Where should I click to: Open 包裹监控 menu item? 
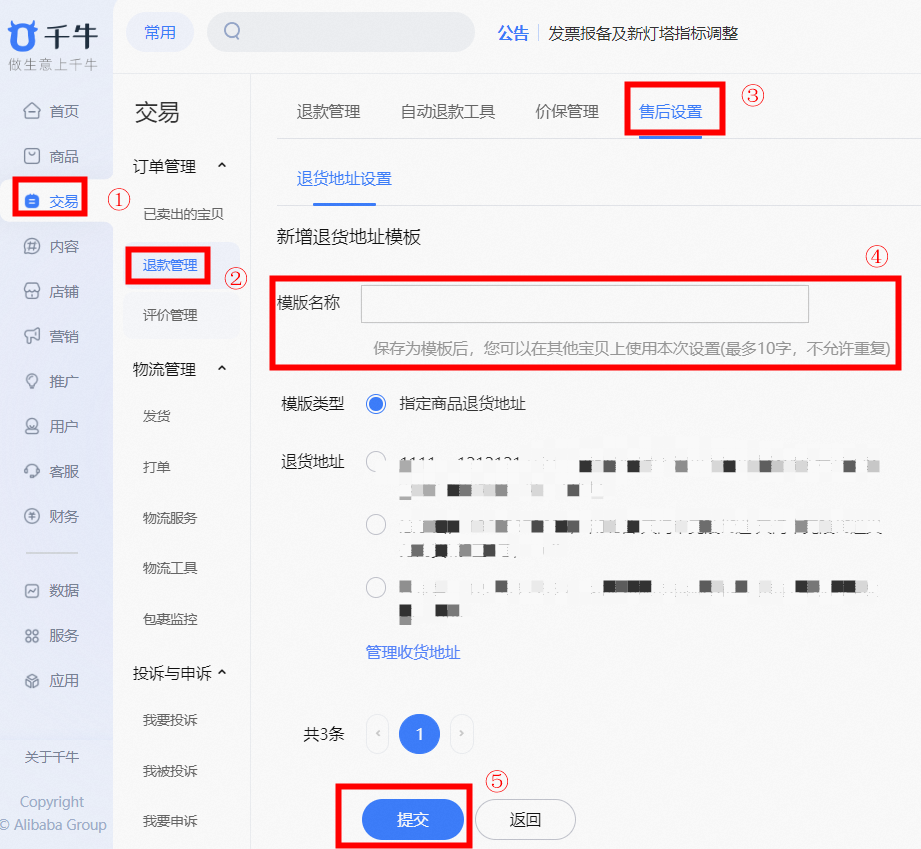click(170, 619)
